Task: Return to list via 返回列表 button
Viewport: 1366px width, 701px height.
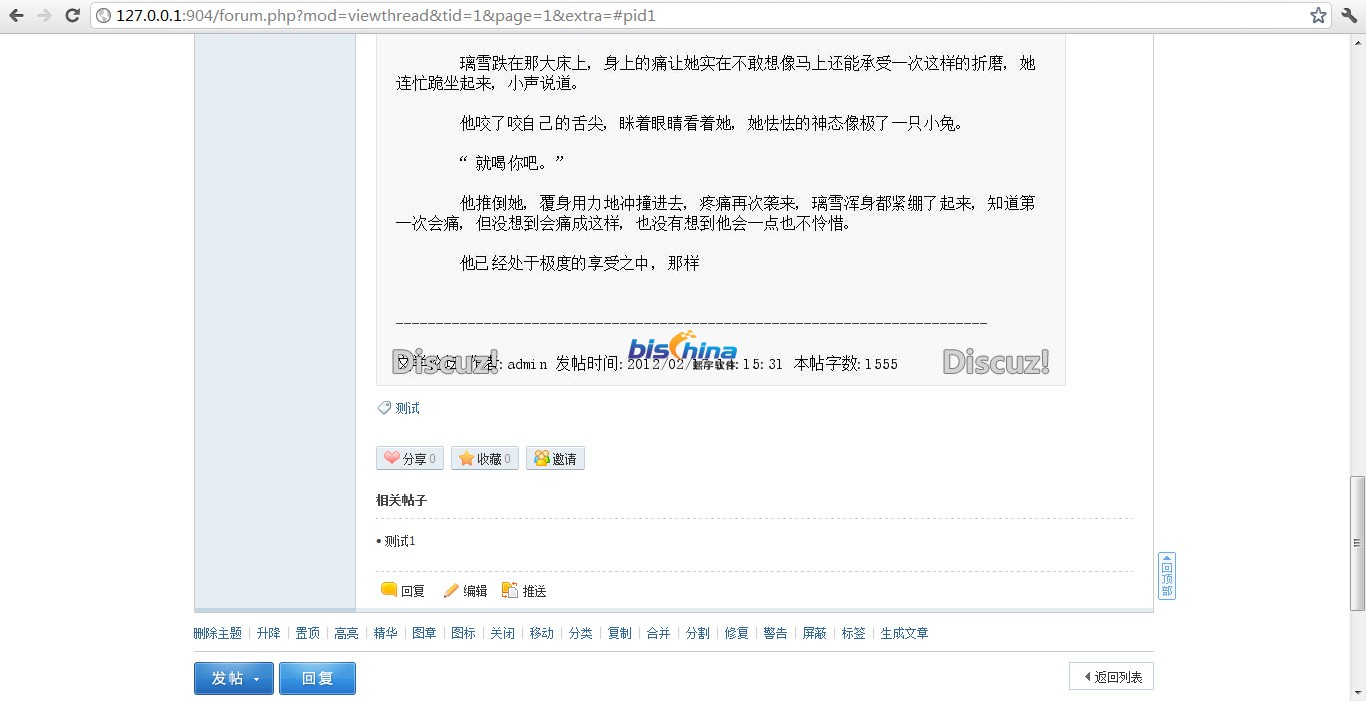Action: click(x=1112, y=677)
